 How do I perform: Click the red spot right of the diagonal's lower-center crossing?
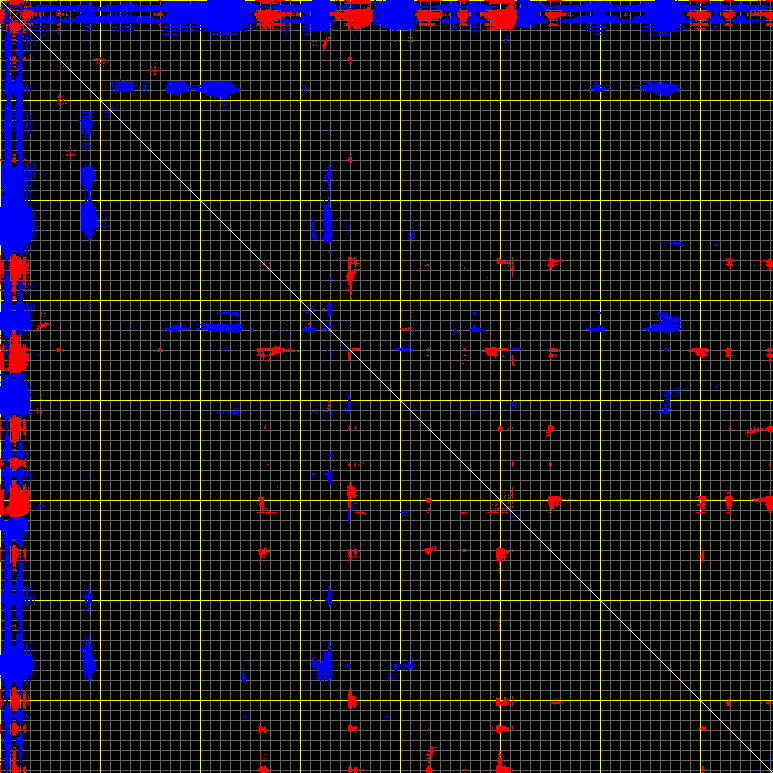tap(553, 500)
